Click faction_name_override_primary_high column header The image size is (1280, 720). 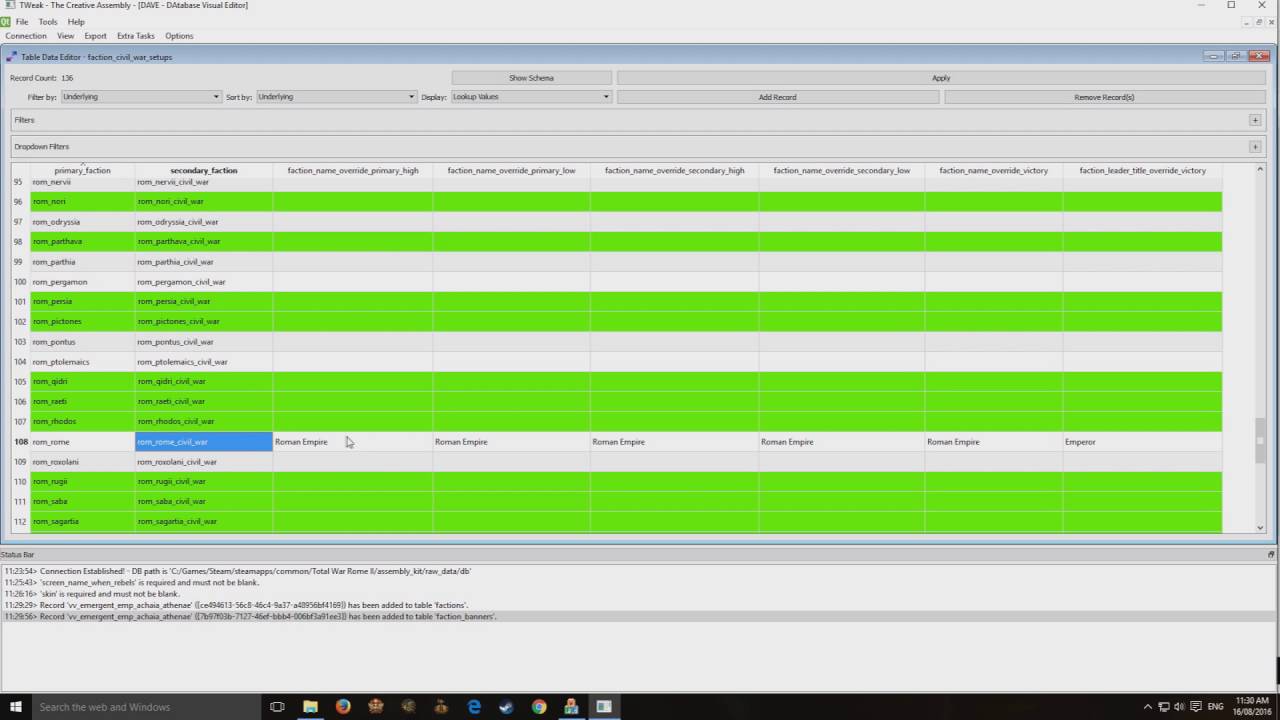(x=353, y=171)
